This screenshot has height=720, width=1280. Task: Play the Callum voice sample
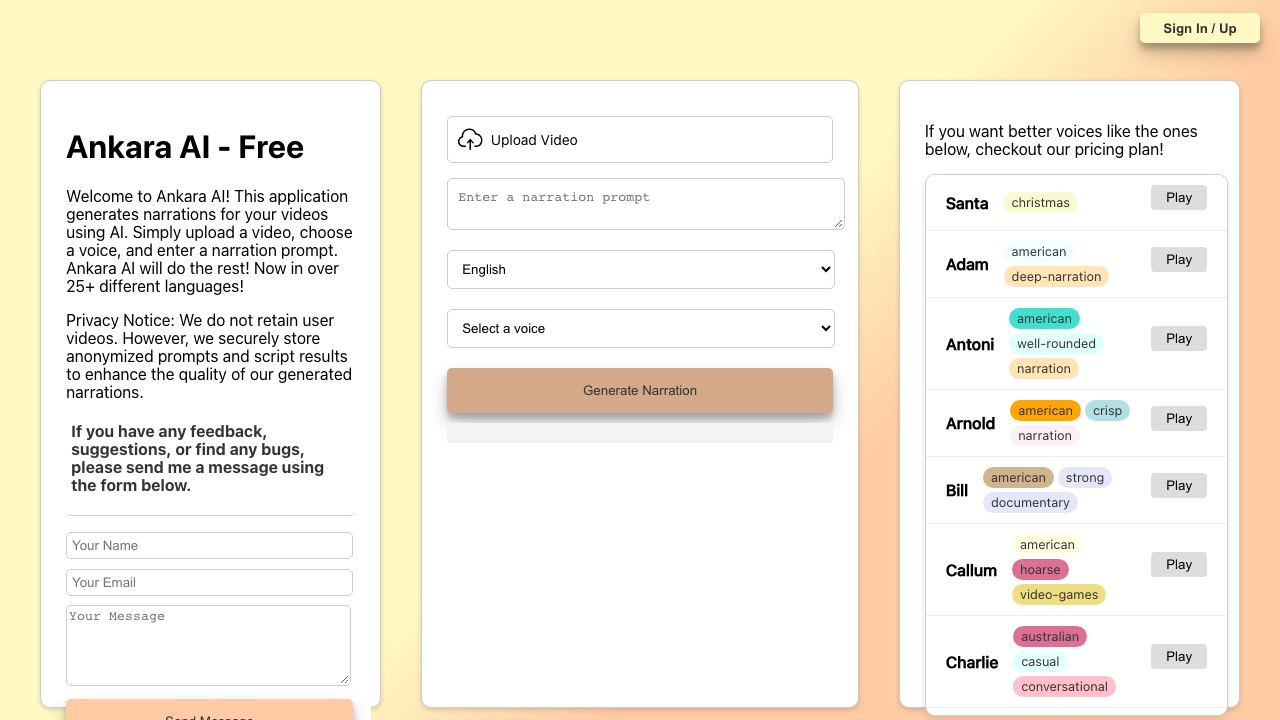coord(1179,564)
